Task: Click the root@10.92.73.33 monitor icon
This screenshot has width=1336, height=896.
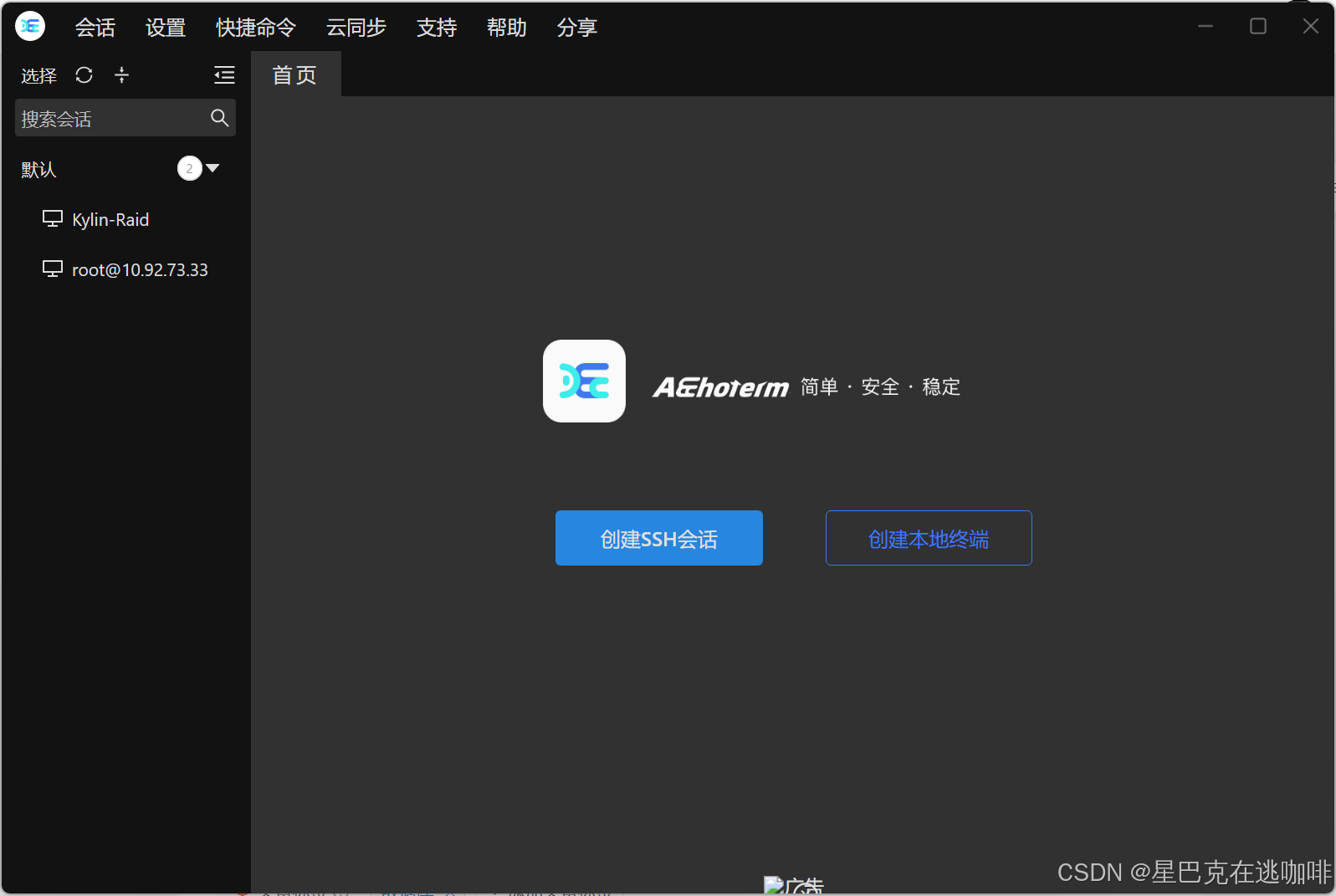Action: [53, 269]
